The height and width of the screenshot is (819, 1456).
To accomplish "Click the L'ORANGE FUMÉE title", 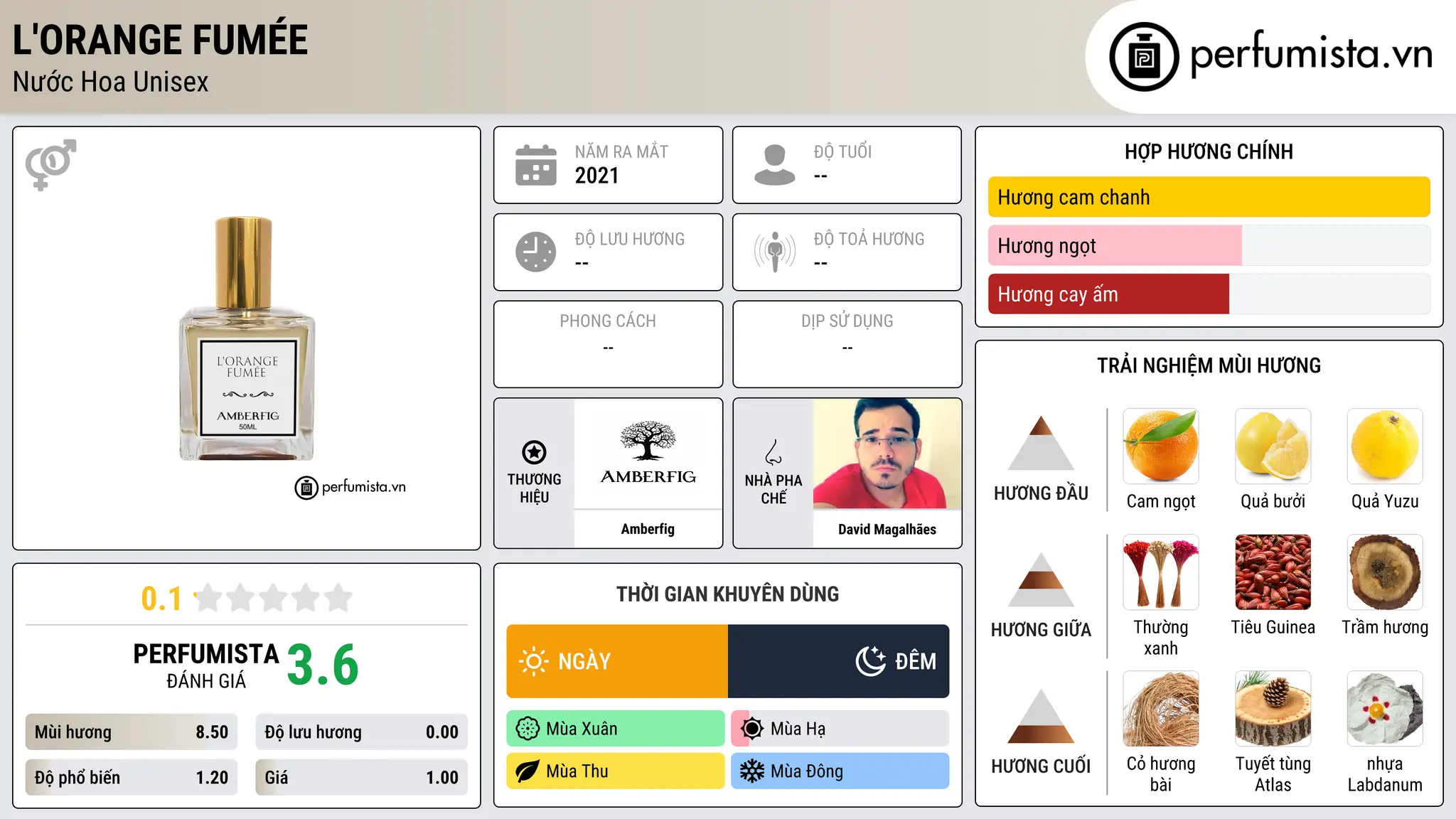I will pyautogui.click(x=160, y=40).
